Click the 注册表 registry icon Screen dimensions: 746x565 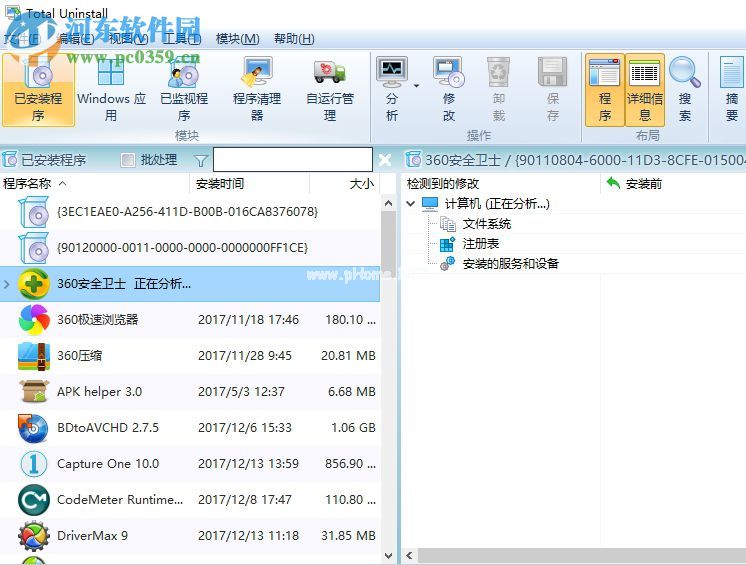pyautogui.click(x=447, y=244)
